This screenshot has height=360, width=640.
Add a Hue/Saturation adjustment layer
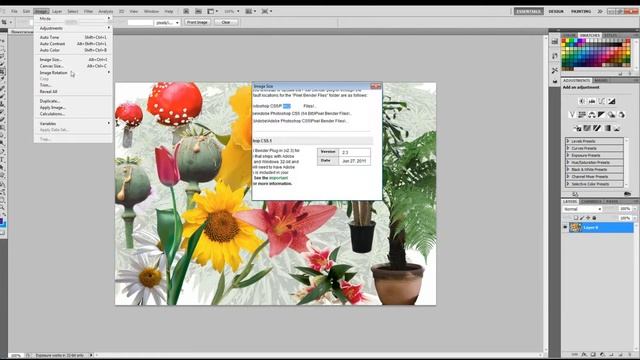click(x=582, y=115)
